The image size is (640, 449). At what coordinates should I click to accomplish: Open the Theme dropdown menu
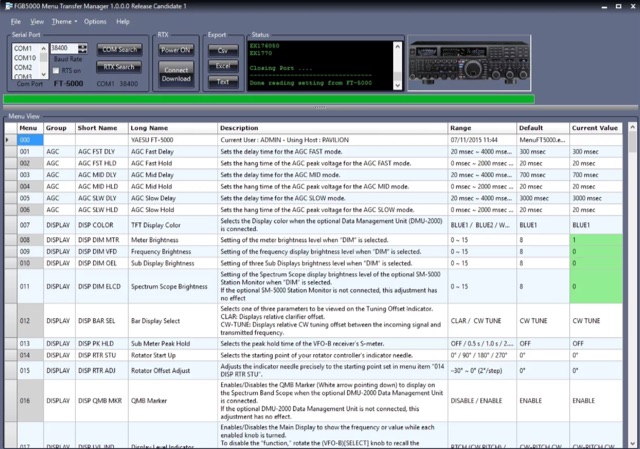tap(64, 20)
